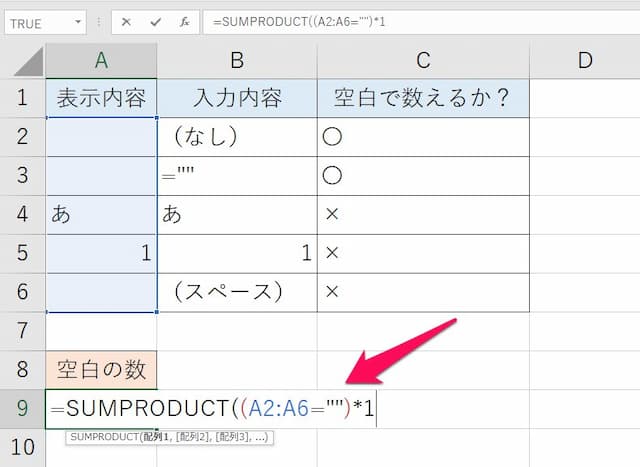Select row 6 header
The height and width of the screenshot is (467, 640).
pos(22,292)
